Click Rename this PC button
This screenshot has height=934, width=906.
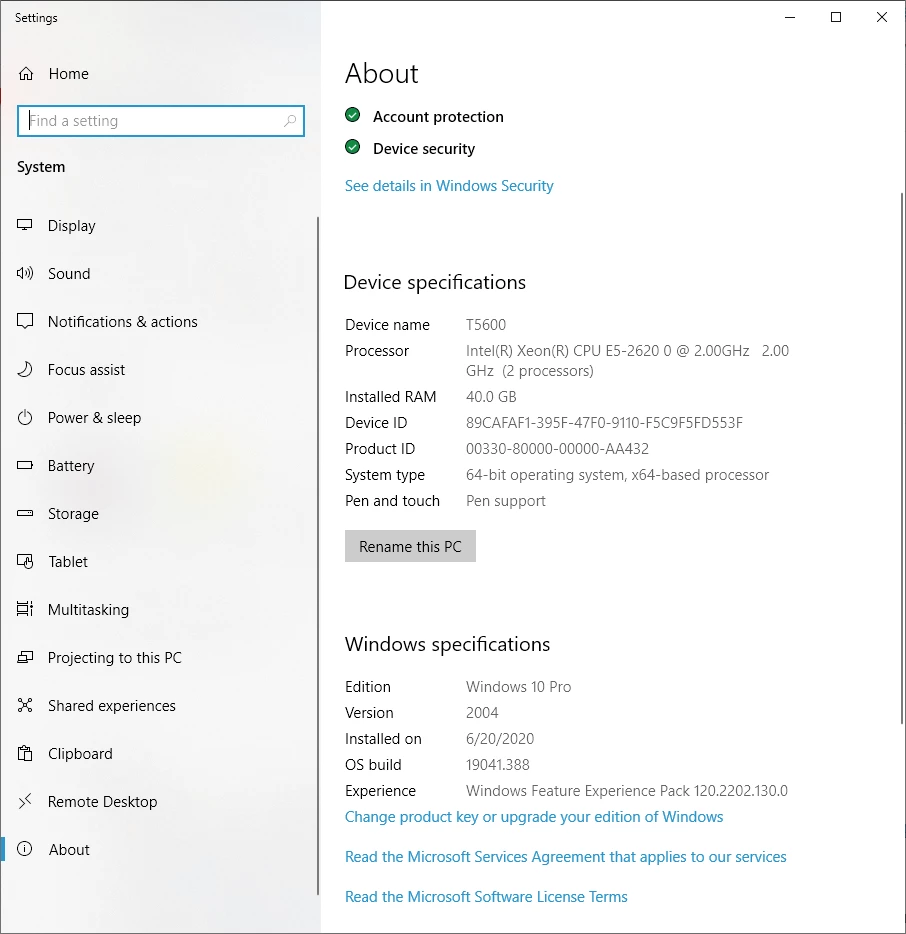pyautogui.click(x=410, y=546)
